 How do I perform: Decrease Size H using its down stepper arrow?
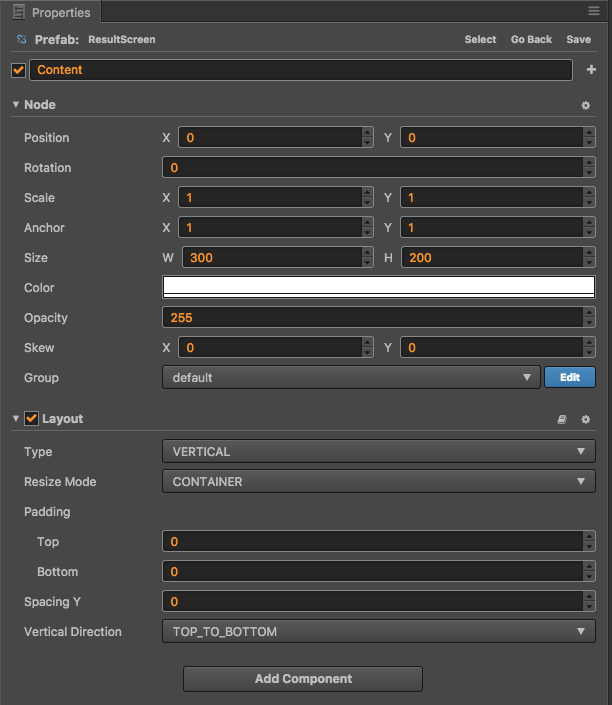(x=589, y=263)
